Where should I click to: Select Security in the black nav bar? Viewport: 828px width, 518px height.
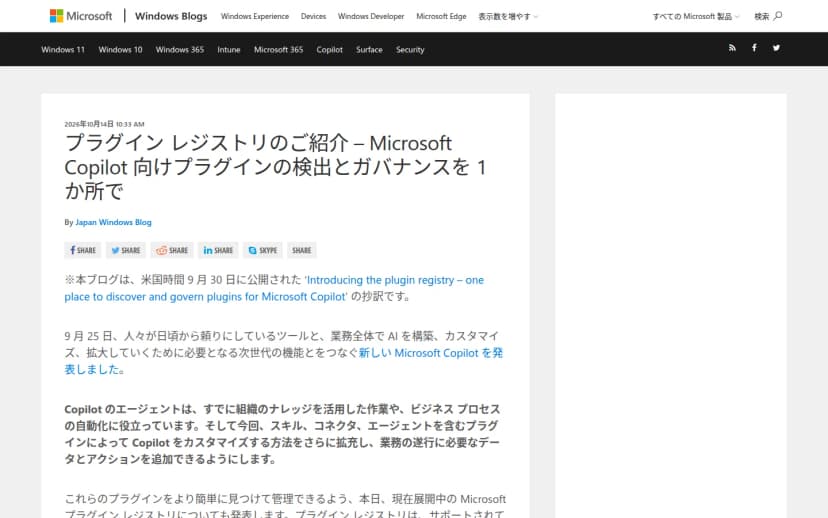tap(410, 50)
